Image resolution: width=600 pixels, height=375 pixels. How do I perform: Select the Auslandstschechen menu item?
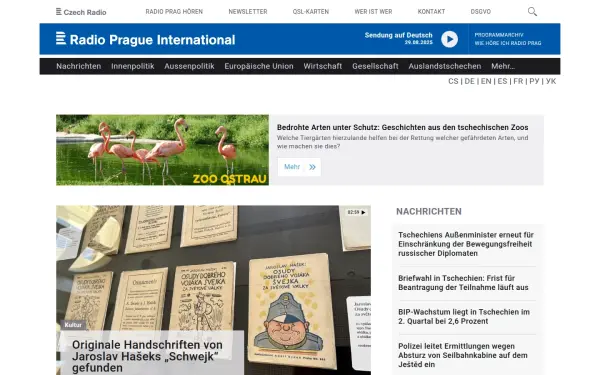pos(445,66)
